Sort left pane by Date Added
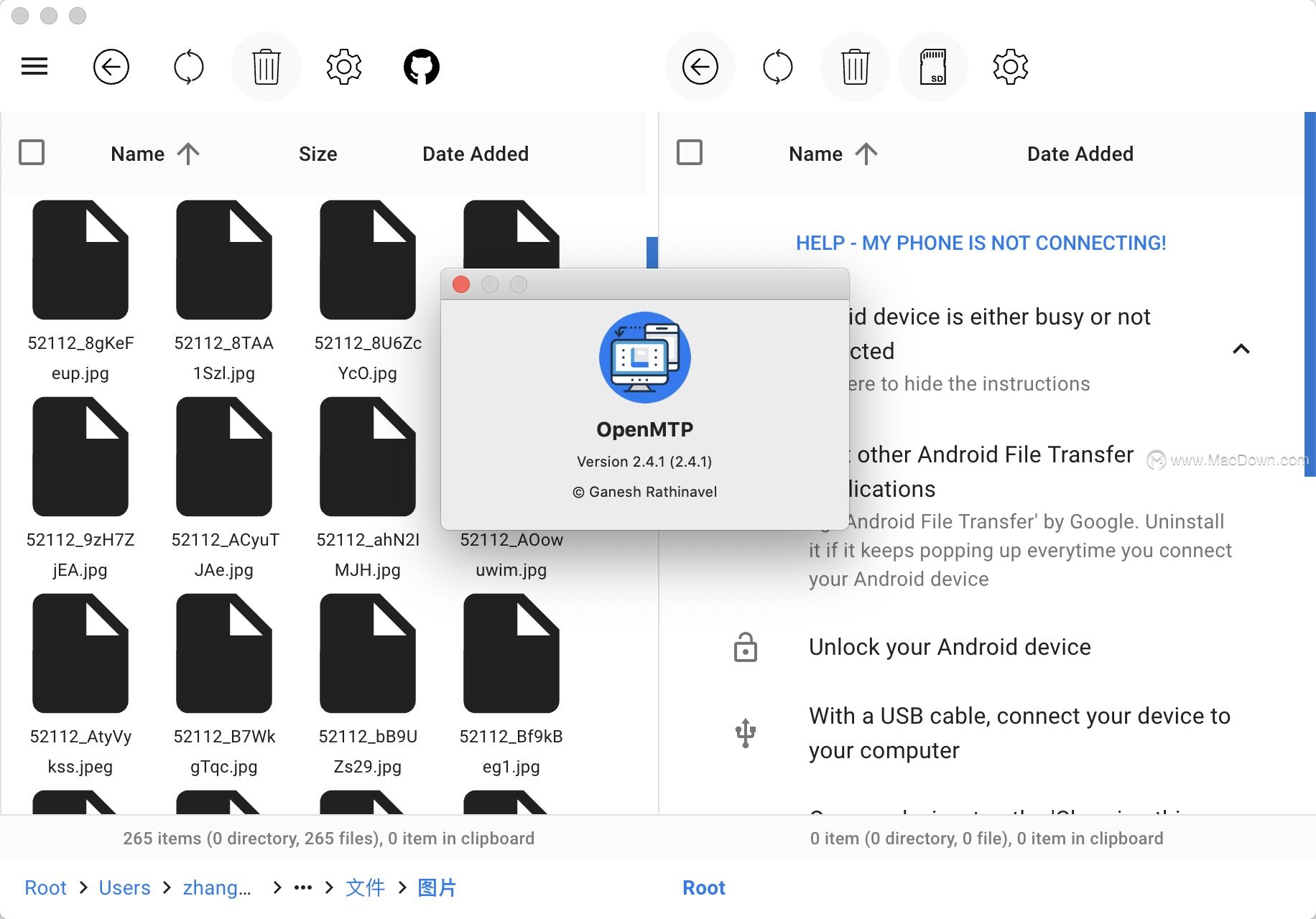This screenshot has width=1316, height=919. point(476,154)
